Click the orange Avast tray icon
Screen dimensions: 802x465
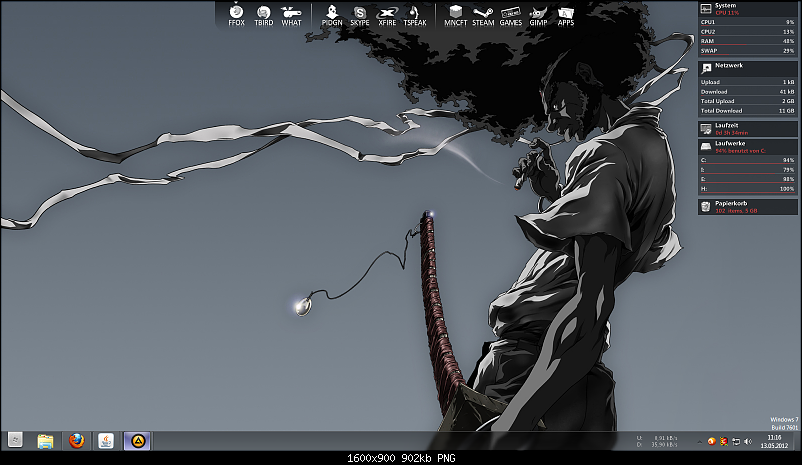click(711, 441)
